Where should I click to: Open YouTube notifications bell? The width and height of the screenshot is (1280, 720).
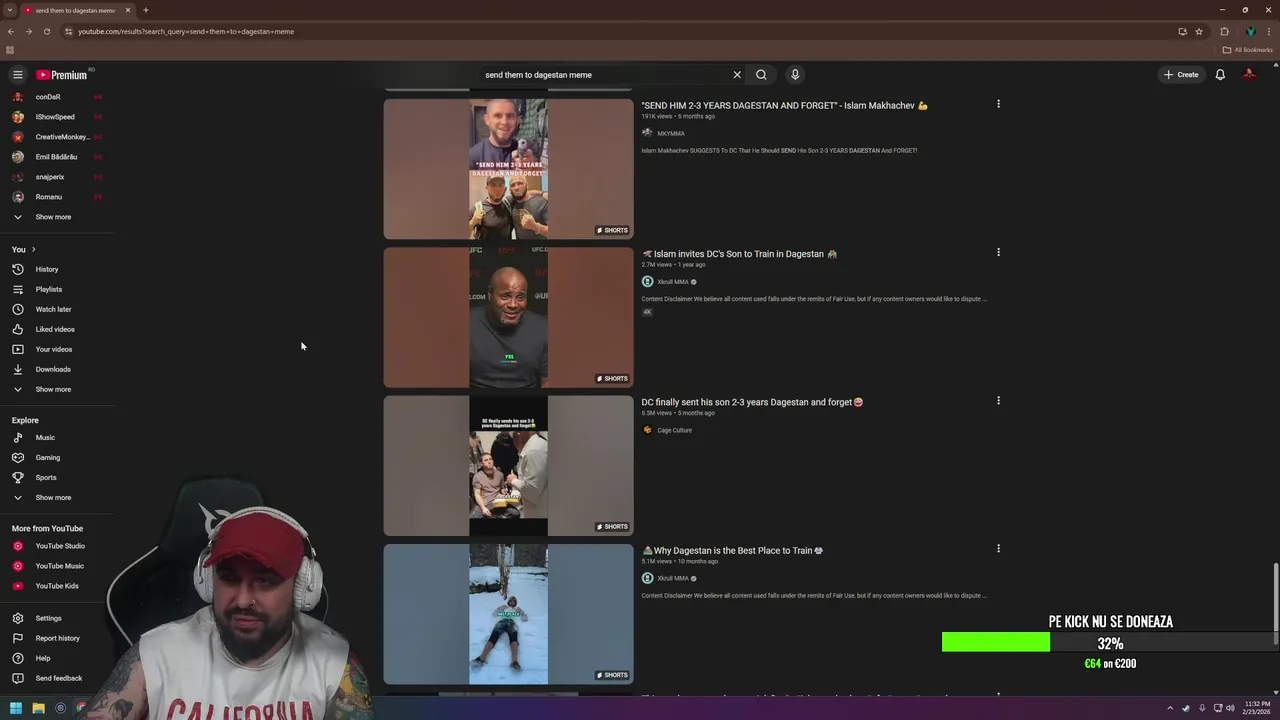1220,75
